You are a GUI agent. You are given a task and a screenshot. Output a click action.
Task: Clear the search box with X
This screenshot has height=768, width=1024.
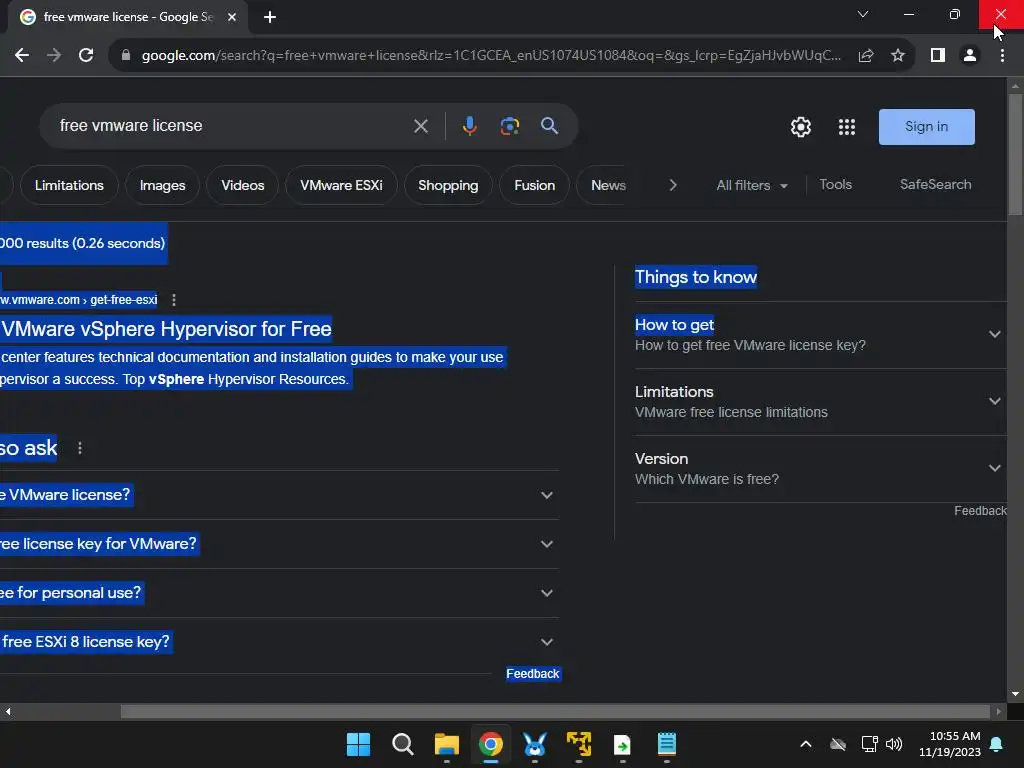421,126
